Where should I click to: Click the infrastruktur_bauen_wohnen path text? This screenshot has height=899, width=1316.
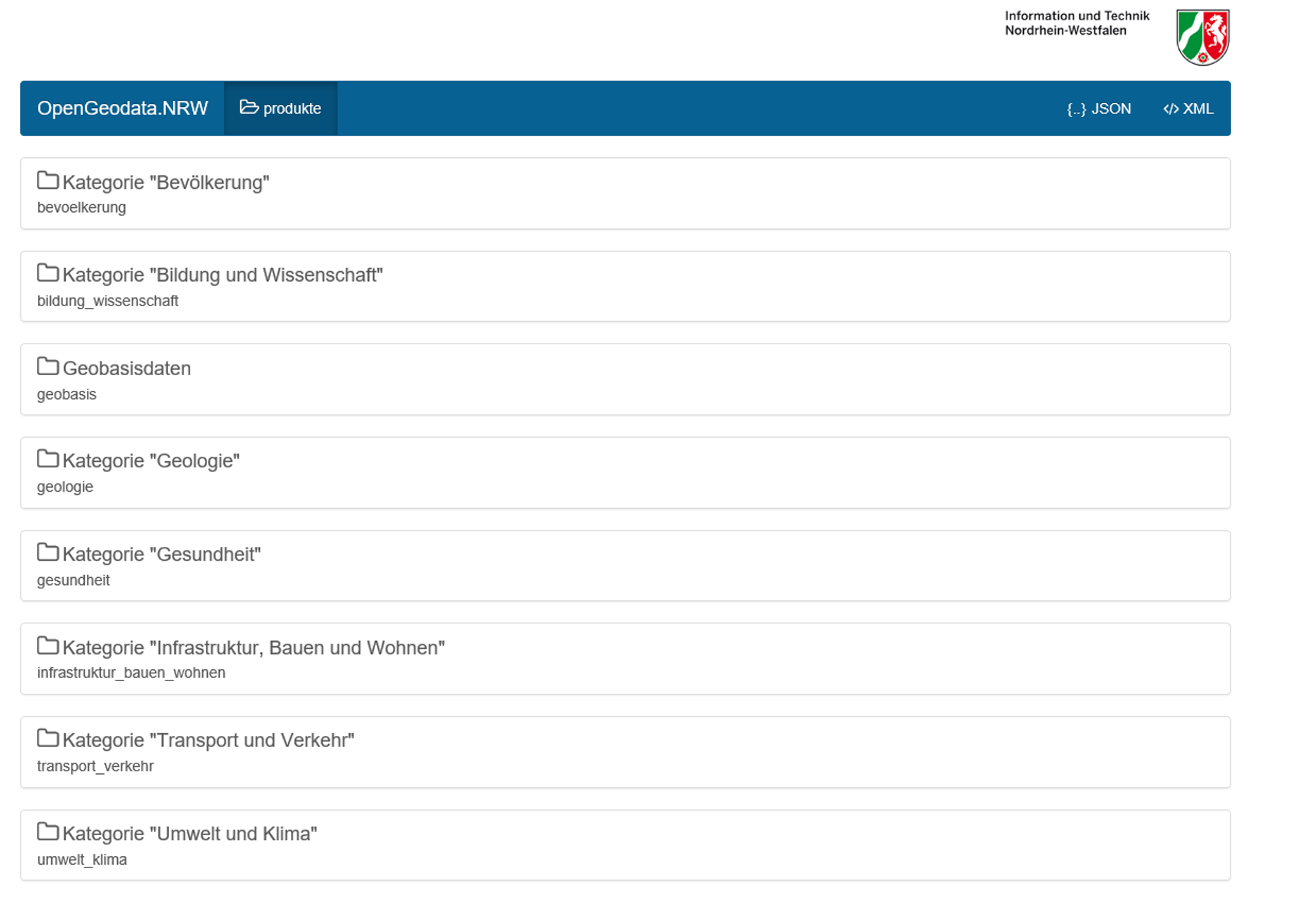point(131,673)
